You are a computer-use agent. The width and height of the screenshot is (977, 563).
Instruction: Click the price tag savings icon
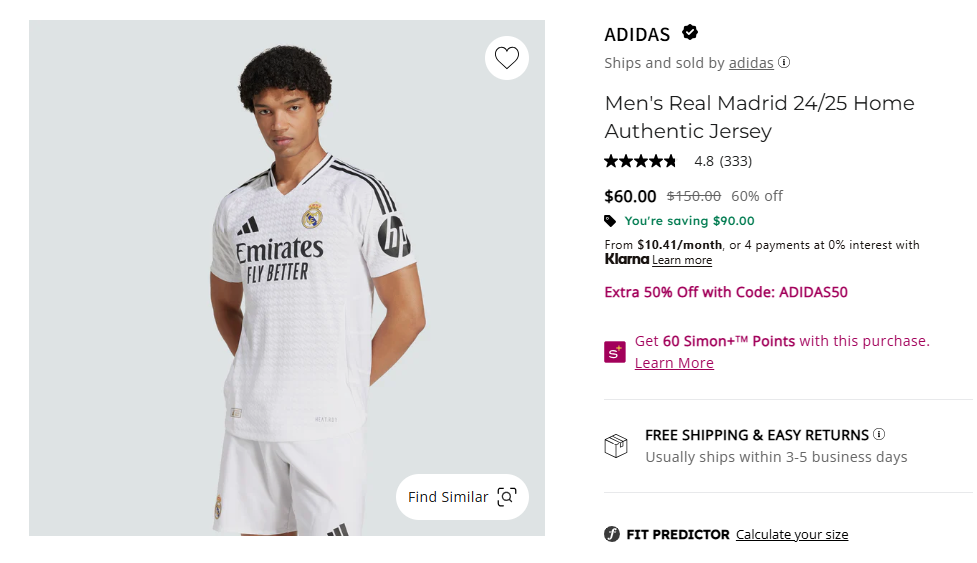pos(610,220)
